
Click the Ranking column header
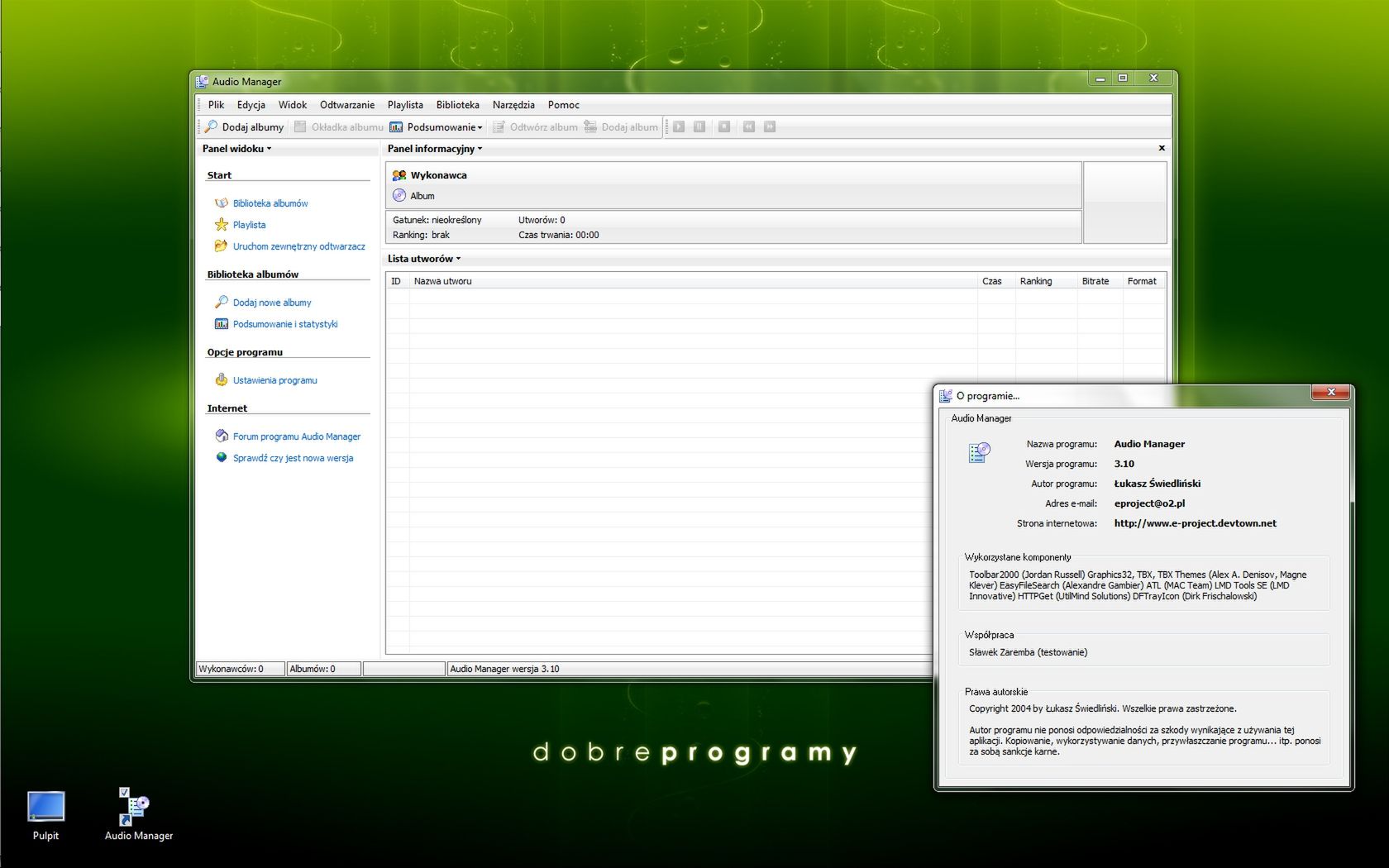pyautogui.click(x=1047, y=281)
